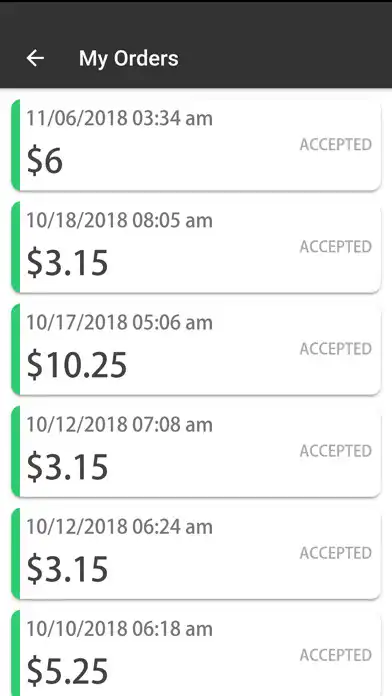Tap ACCEPTED status on the $5.25 order
Image resolution: width=392 pixels, height=696 pixels.
pyautogui.click(x=336, y=655)
